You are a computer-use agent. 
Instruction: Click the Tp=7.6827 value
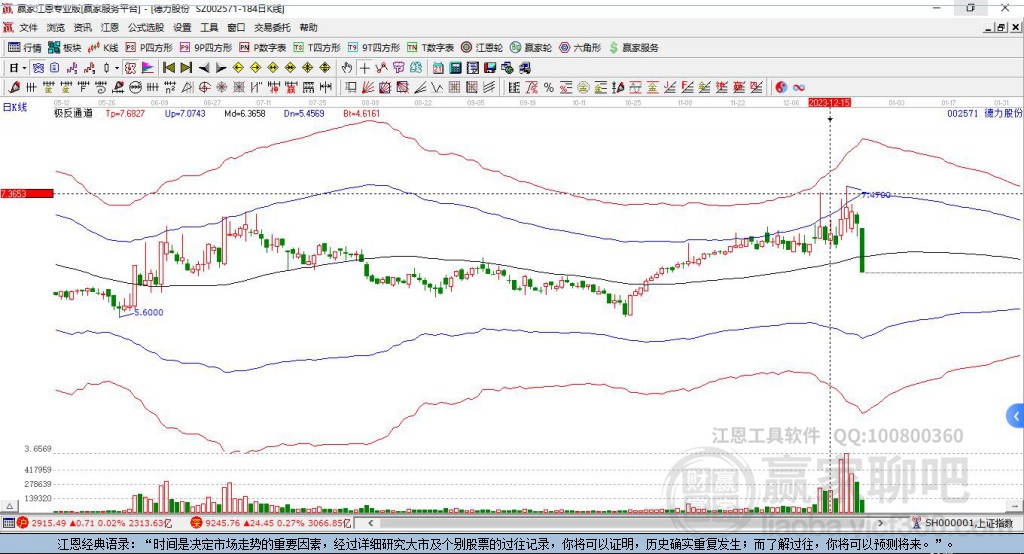(x=125, y=113)
